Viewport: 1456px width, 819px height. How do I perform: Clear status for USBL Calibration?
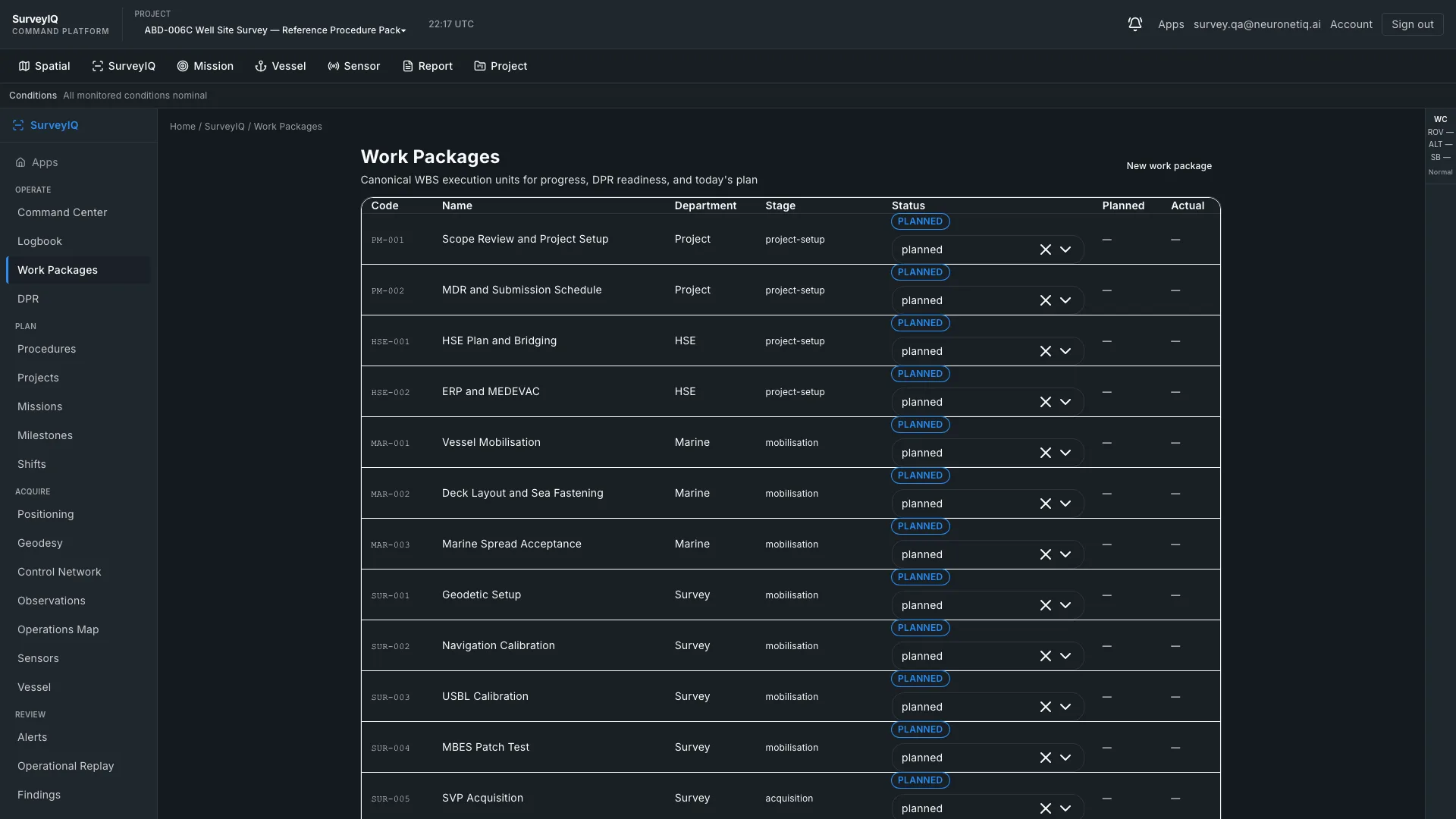[x=1045, y=707]
